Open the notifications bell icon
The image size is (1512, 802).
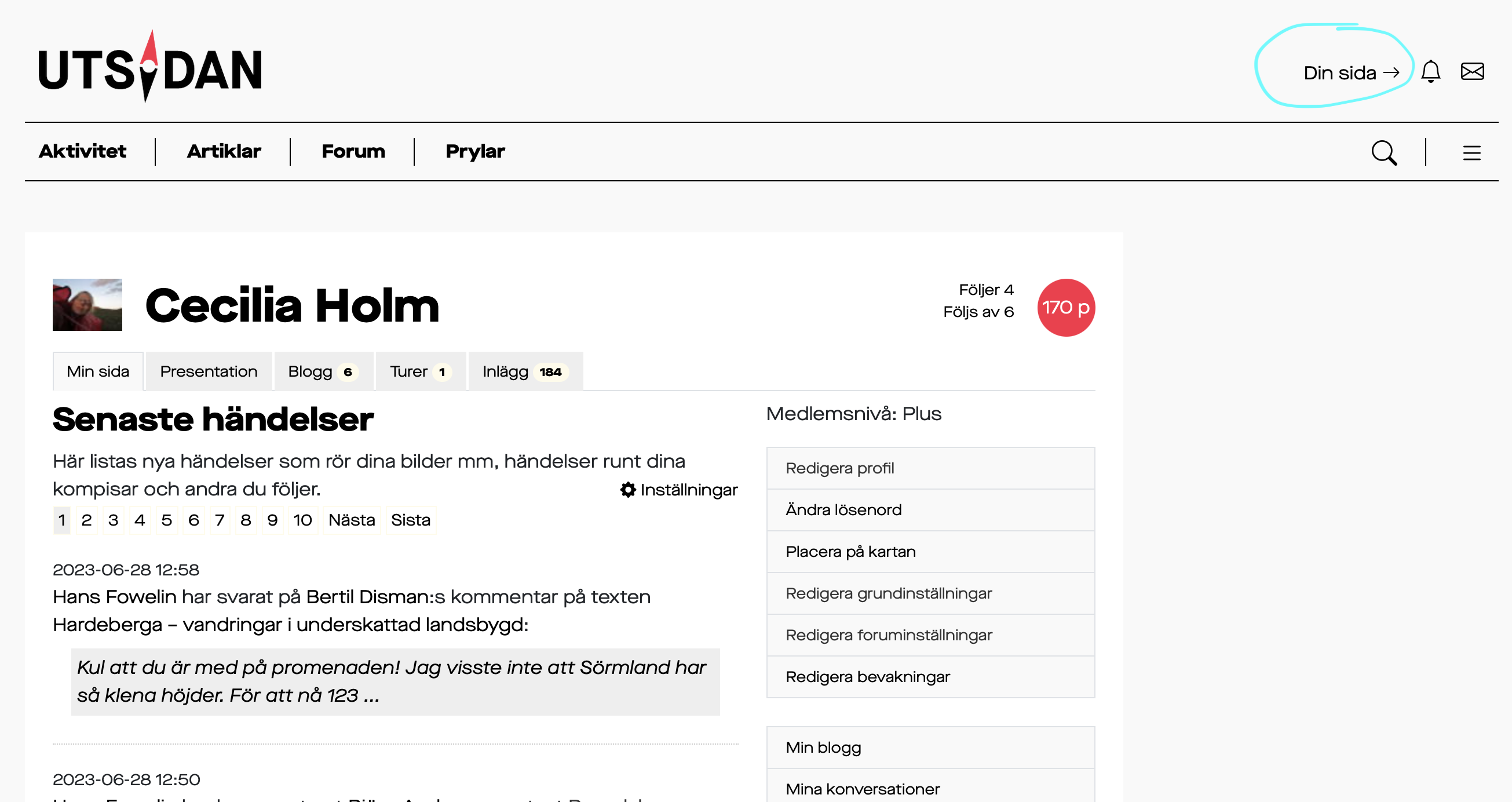click(x=1430, y=72)
